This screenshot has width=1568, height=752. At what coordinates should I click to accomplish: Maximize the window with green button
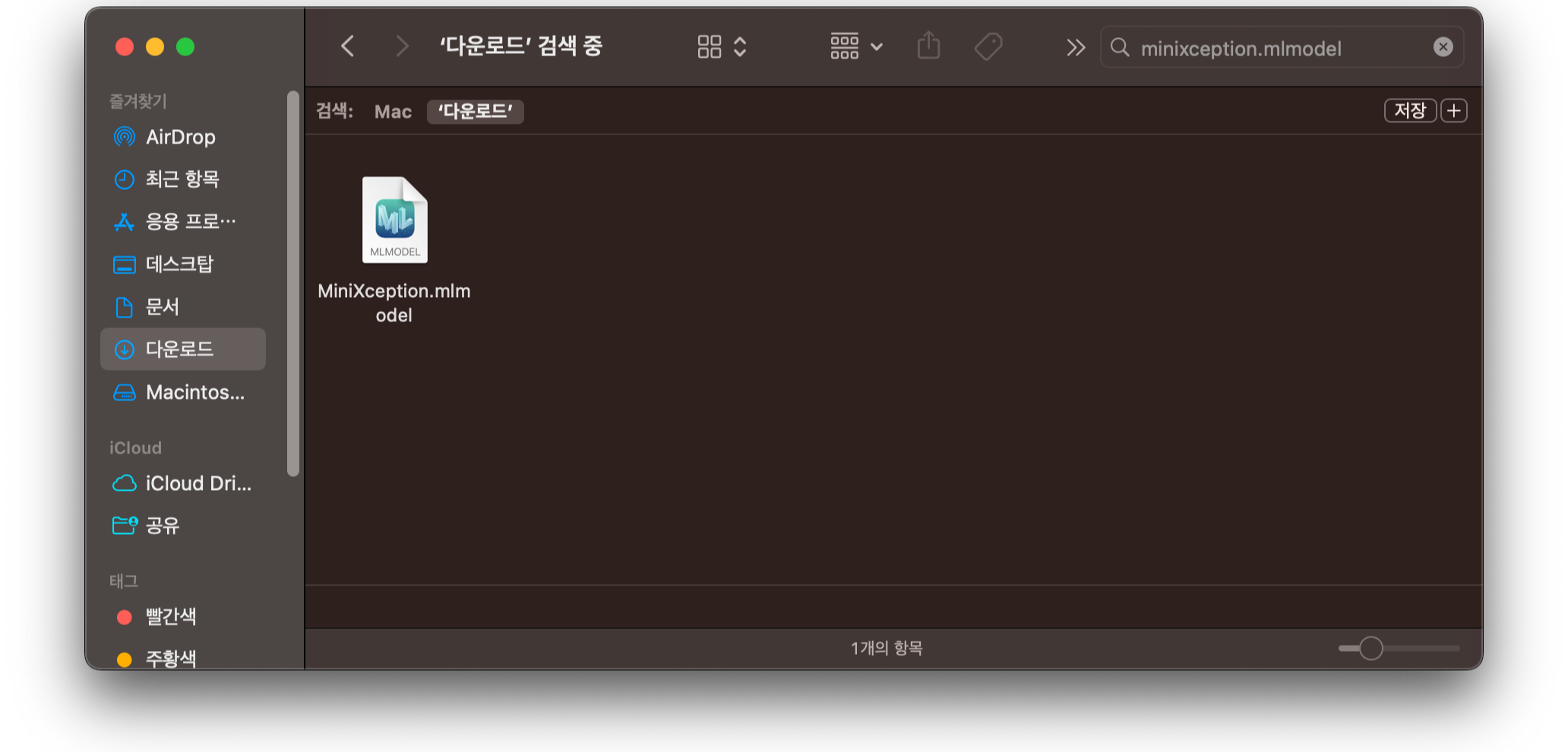pos(185,47)
